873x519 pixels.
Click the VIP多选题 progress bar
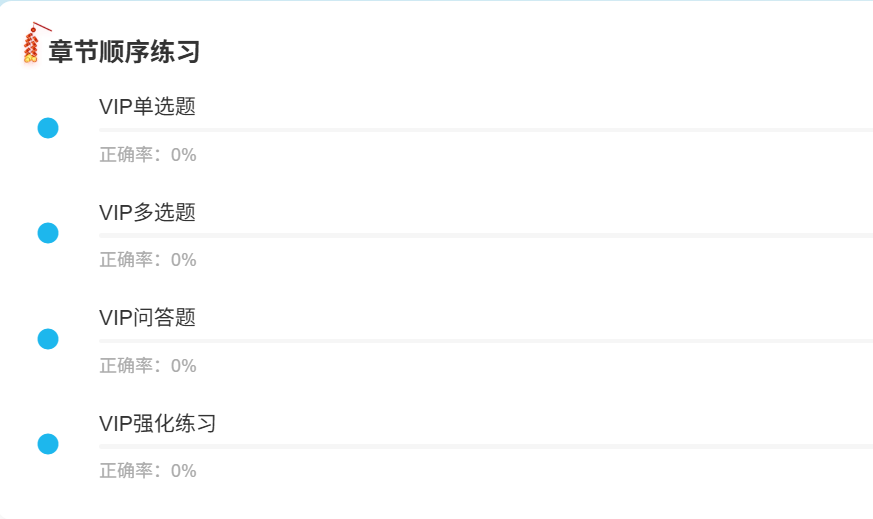(x=486, y=235)
